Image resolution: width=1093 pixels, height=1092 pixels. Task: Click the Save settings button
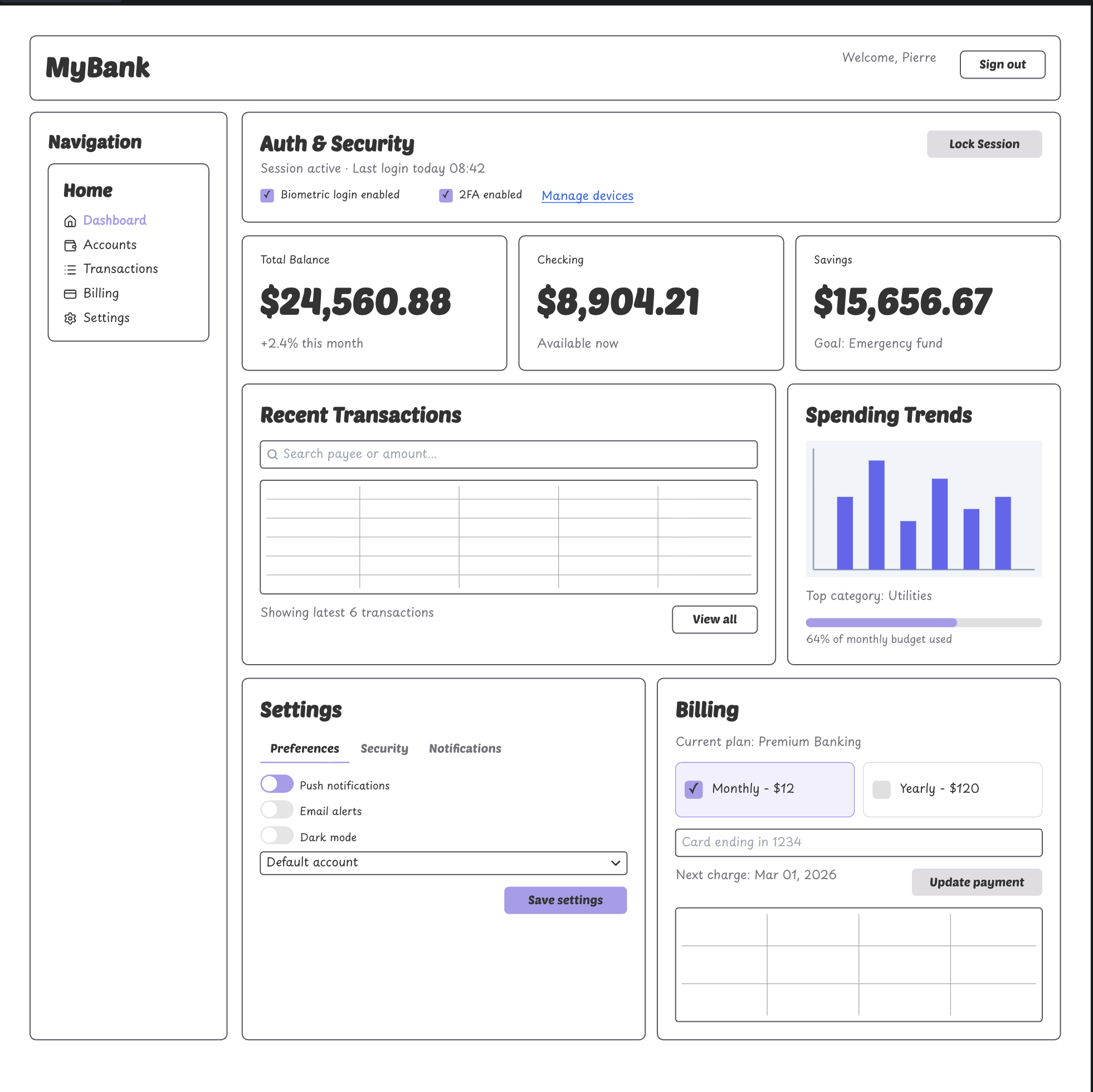(x=564, y=900)
